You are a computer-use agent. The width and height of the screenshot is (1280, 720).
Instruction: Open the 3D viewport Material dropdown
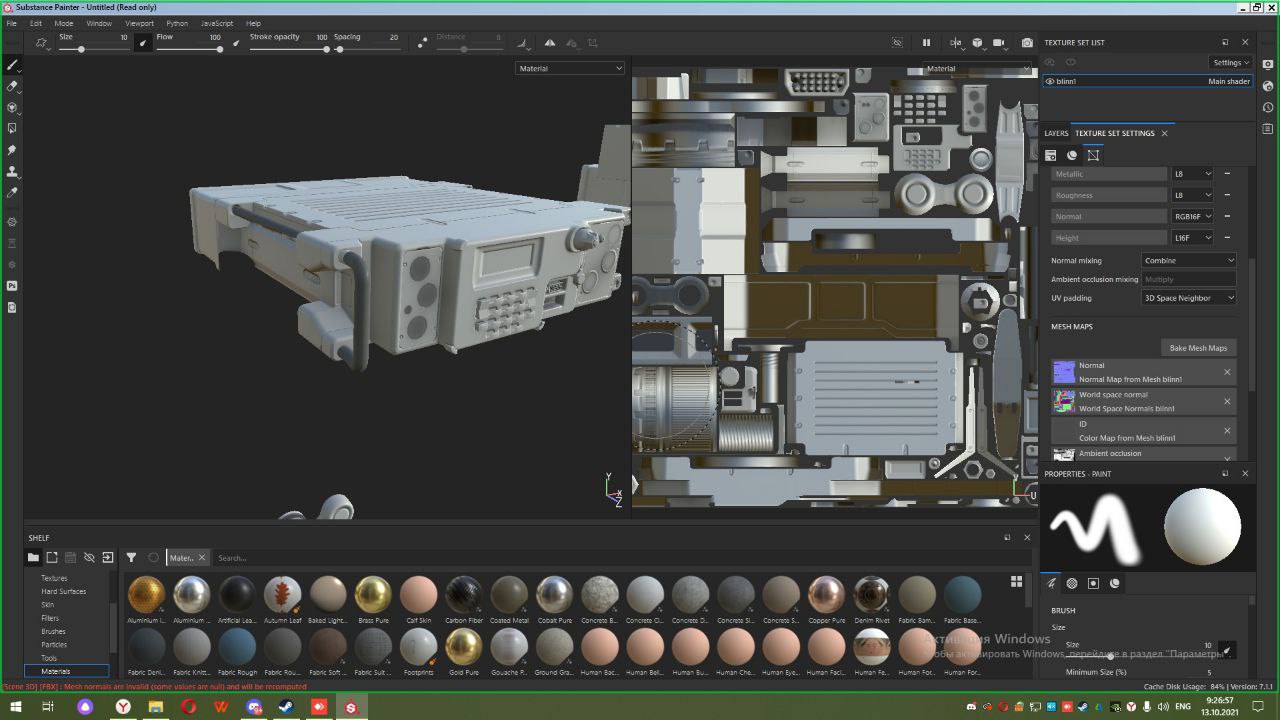coord(570,68)
